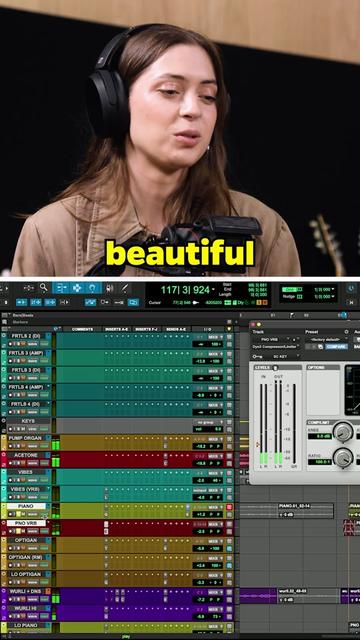Image resolution: width=360 pixels, height=640 pixels.
Task: Open the PNO VRB track selector in plug-in window
Action: click(270, 339)
